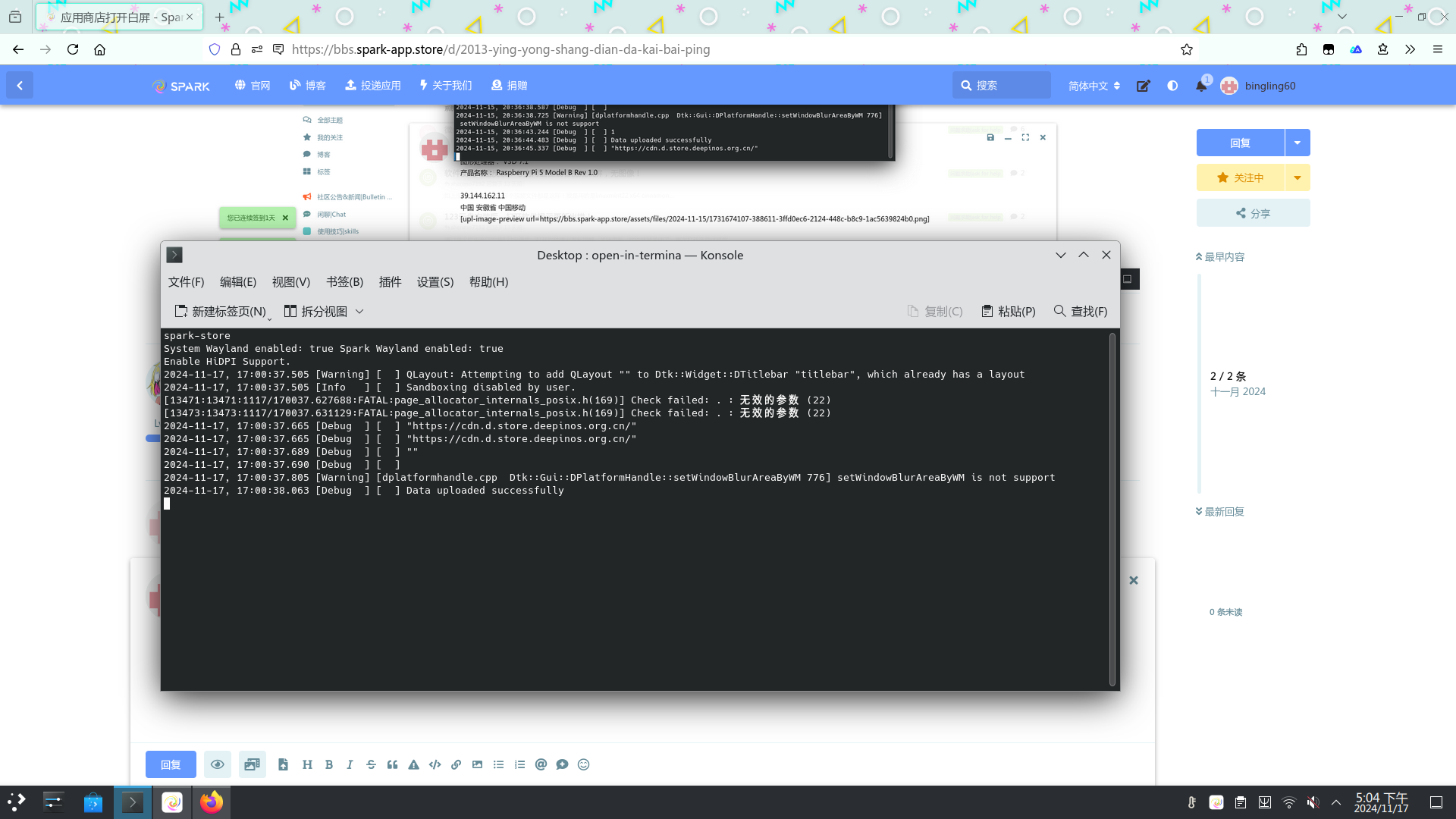Apply italic formatting in the reply editor
This screenshot has width=1456, height=819.
[x=350, y=764]
